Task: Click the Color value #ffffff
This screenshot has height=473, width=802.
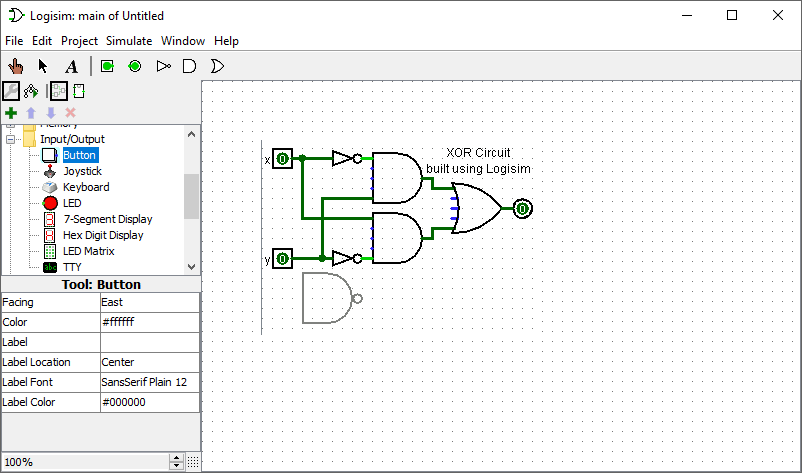Action: [148, 322]
